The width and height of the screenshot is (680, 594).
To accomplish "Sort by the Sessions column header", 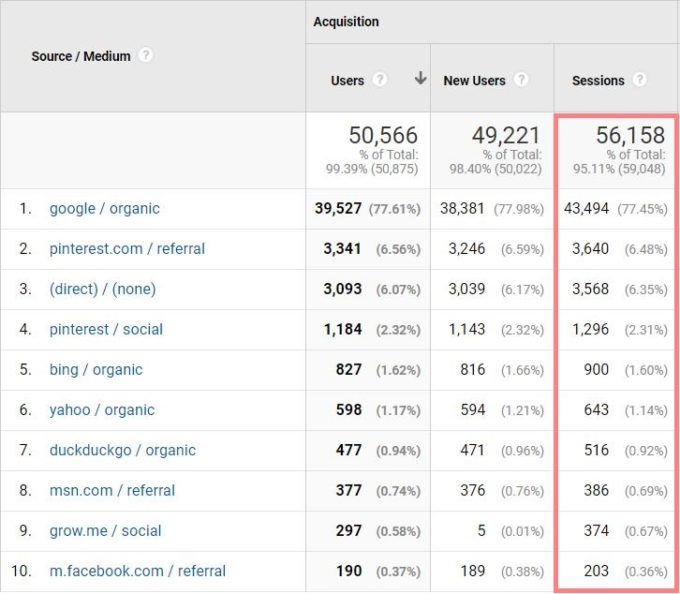I will pyautogui.click(x=598, y=81).
